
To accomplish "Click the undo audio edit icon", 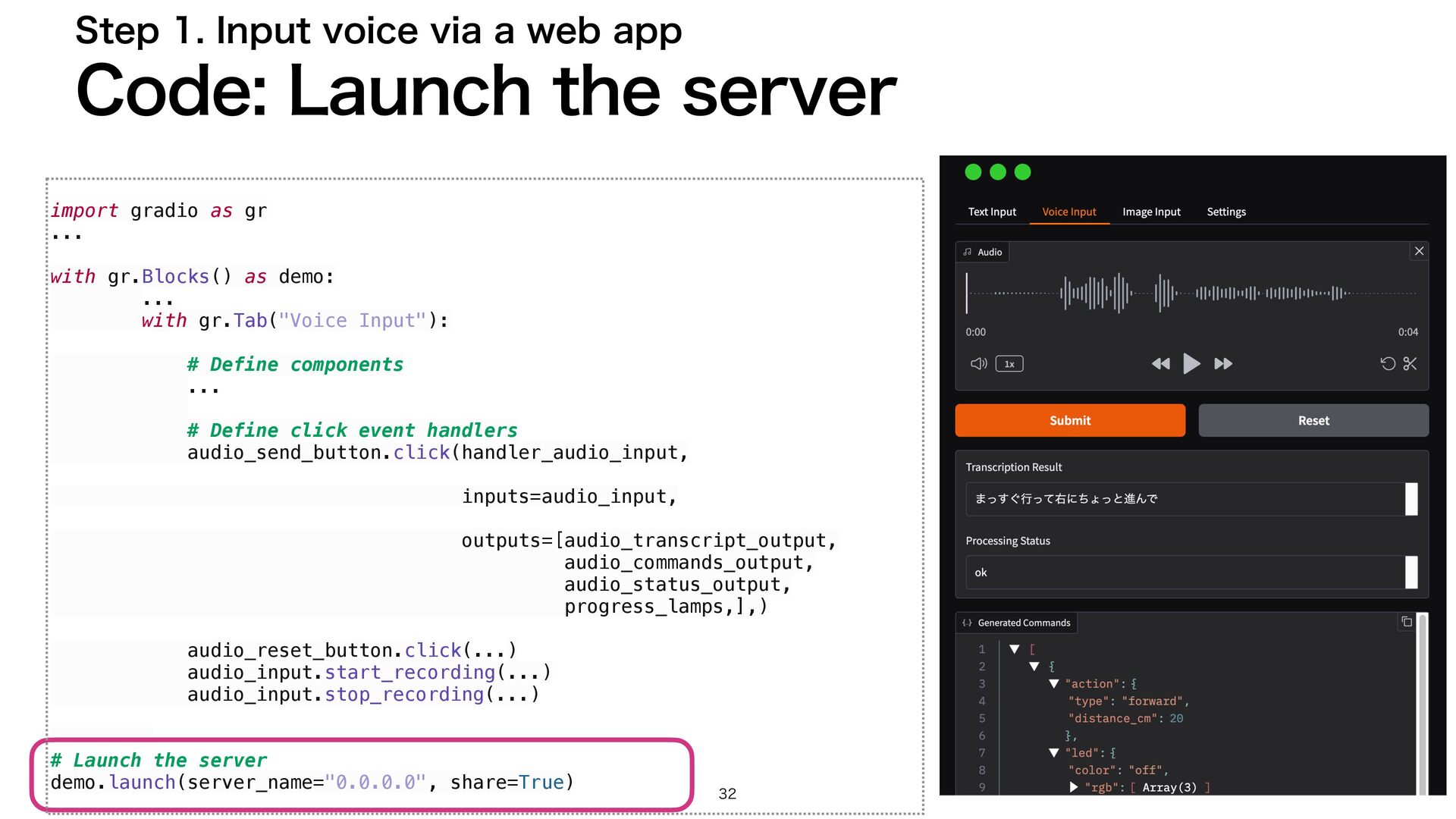I will [1387, 364].
